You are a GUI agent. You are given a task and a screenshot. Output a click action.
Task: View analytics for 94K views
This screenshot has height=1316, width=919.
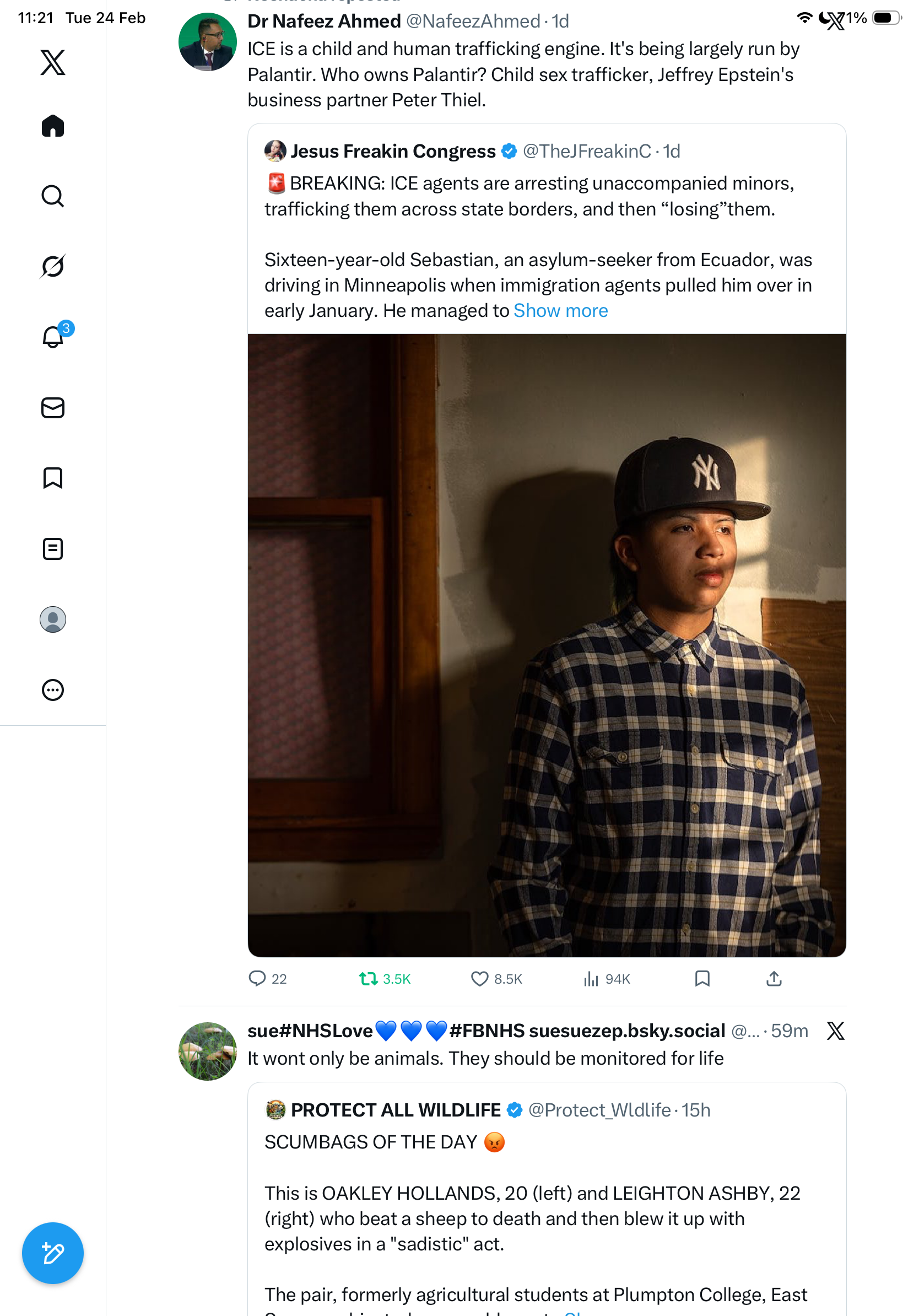point(591,978)
